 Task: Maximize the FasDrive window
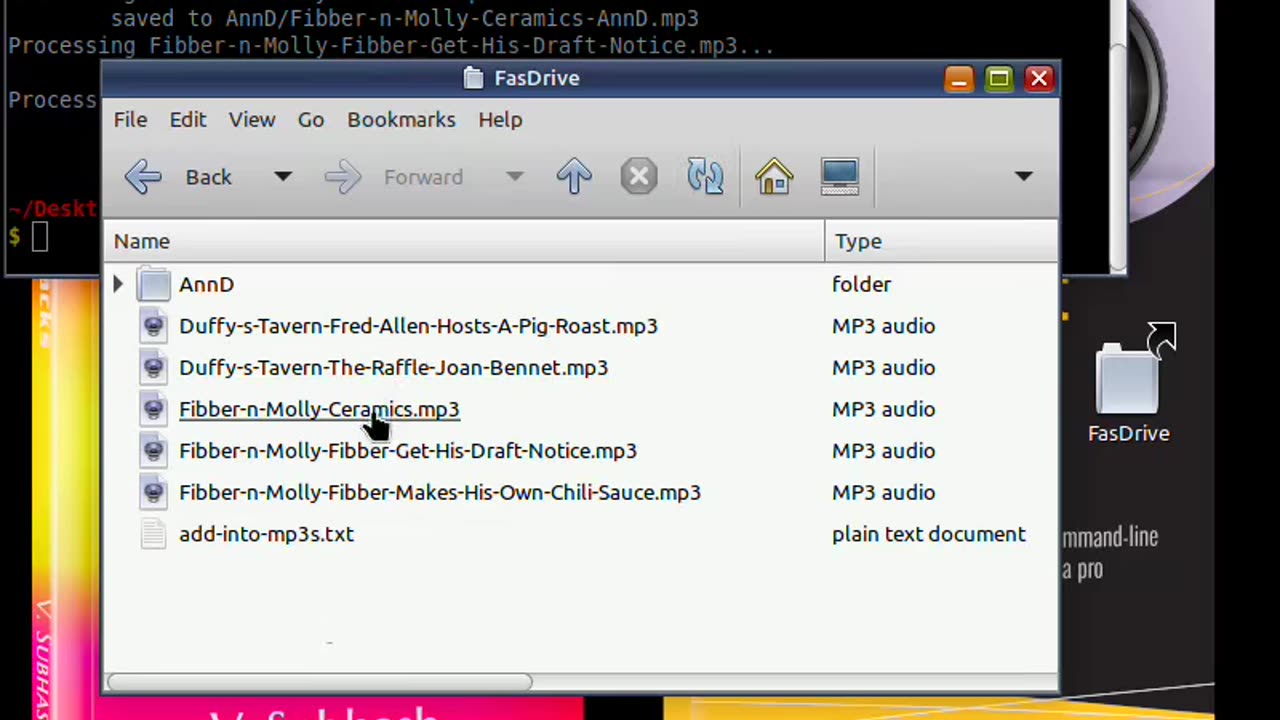pos(999,79)
